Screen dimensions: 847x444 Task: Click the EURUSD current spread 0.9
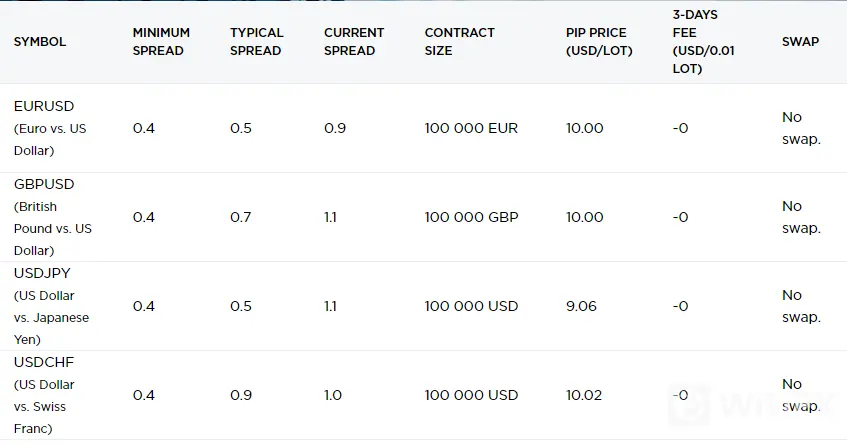(x=335, y=128)
